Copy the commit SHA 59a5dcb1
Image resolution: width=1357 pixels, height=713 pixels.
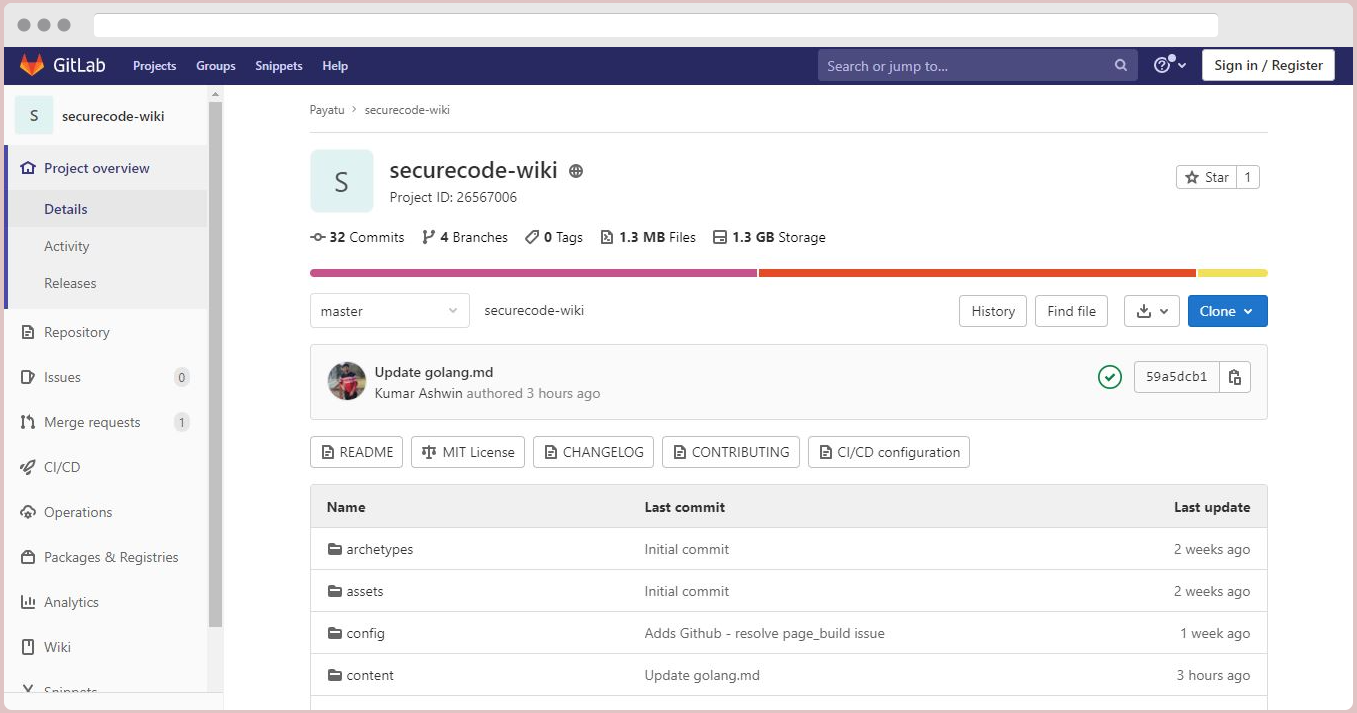point(1236,377)
